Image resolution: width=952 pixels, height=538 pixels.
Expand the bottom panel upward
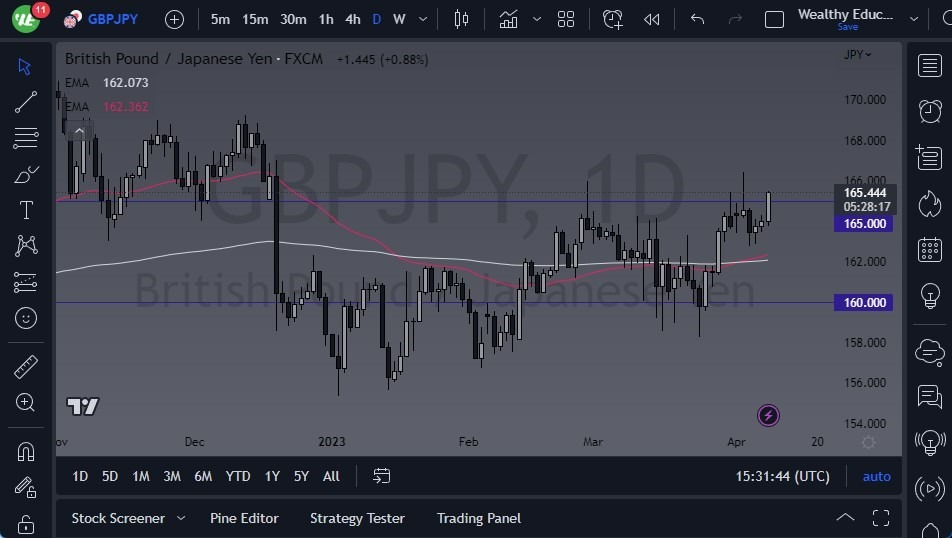845,518
